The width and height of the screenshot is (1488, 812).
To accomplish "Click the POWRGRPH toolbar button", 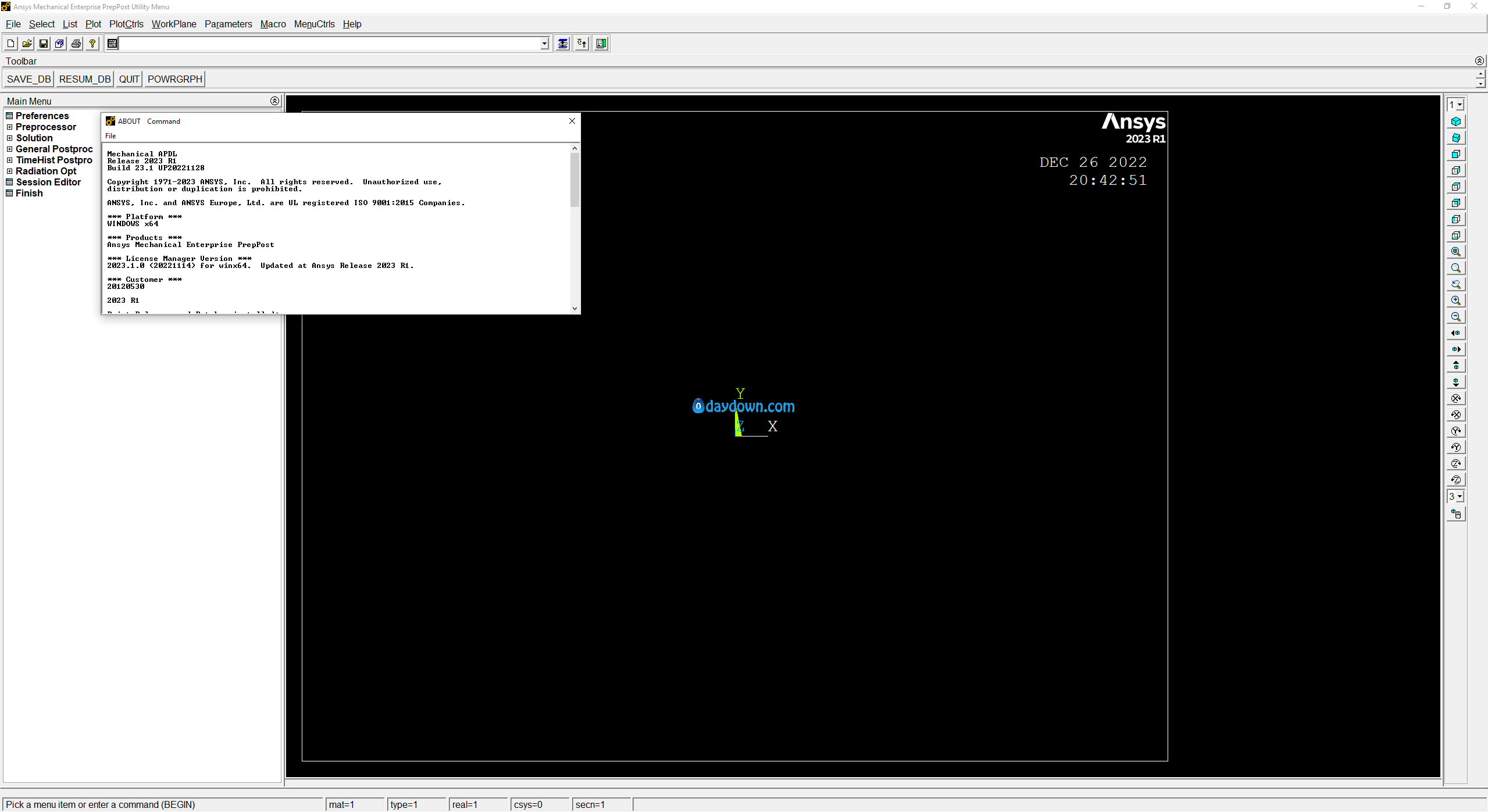I will [175, 79].
